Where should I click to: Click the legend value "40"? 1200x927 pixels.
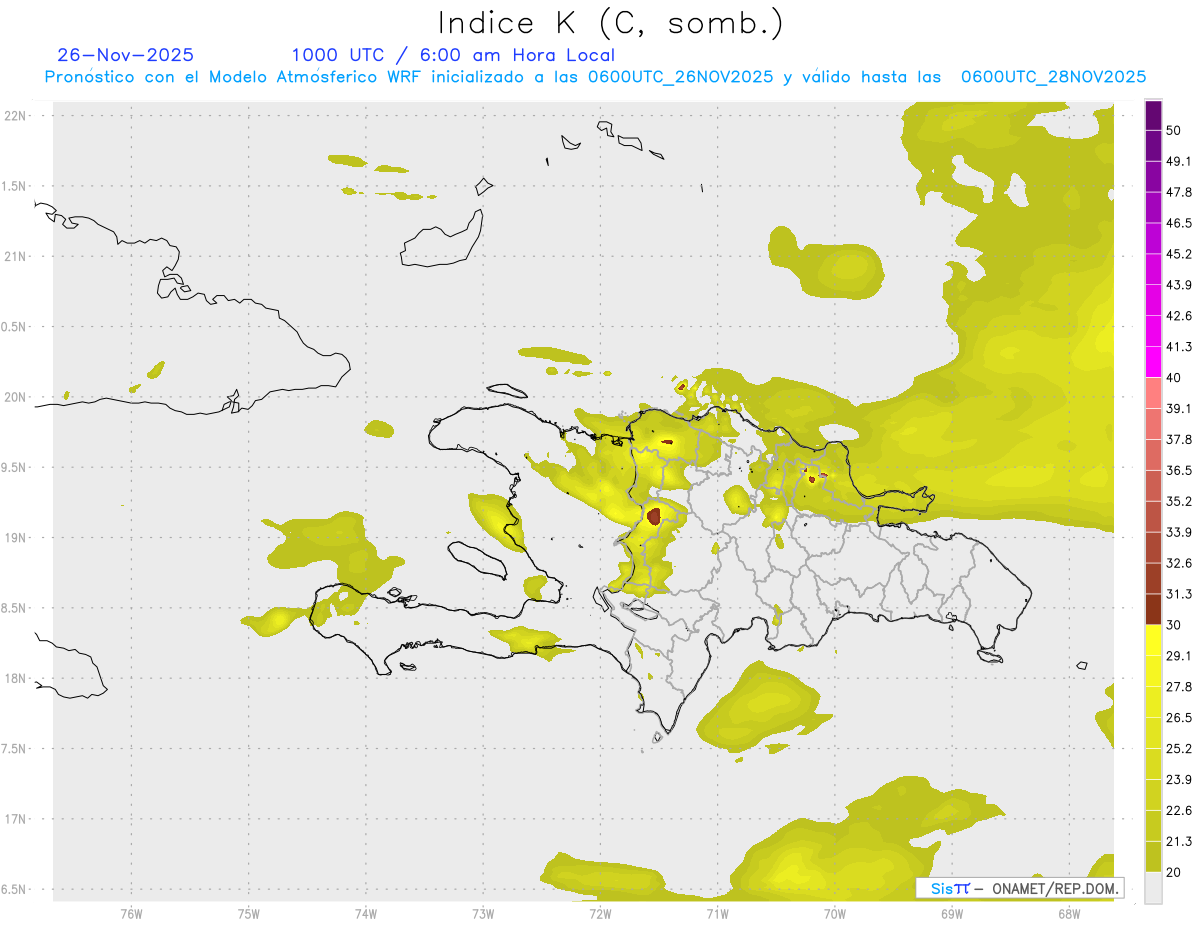(1174, 378)
